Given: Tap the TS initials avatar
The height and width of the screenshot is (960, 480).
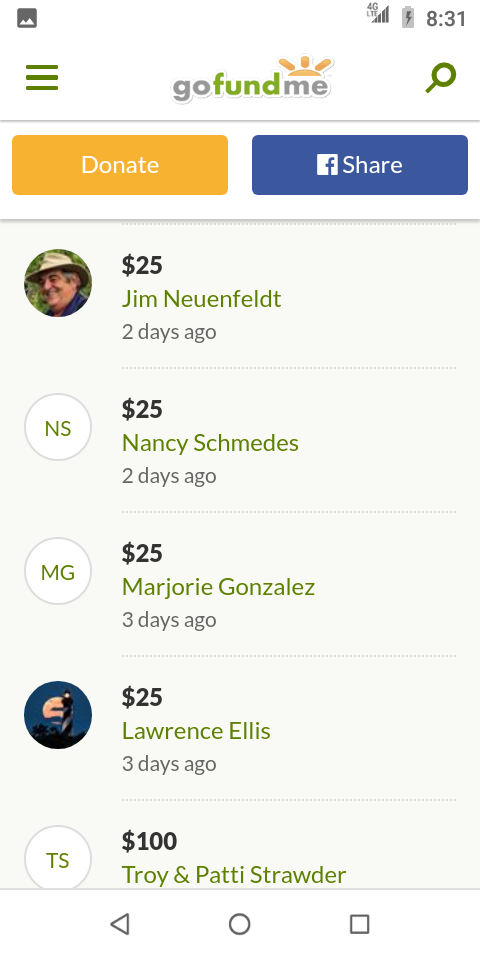Looking at the screenshot, I should [x=58, y=857].
